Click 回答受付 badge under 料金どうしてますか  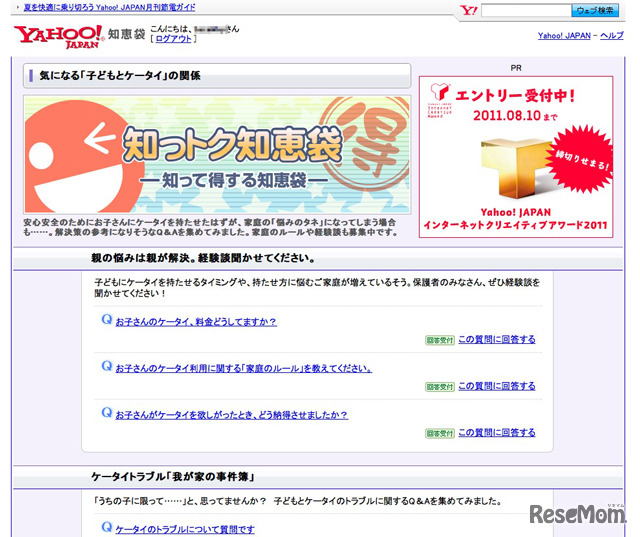point(440,340)
